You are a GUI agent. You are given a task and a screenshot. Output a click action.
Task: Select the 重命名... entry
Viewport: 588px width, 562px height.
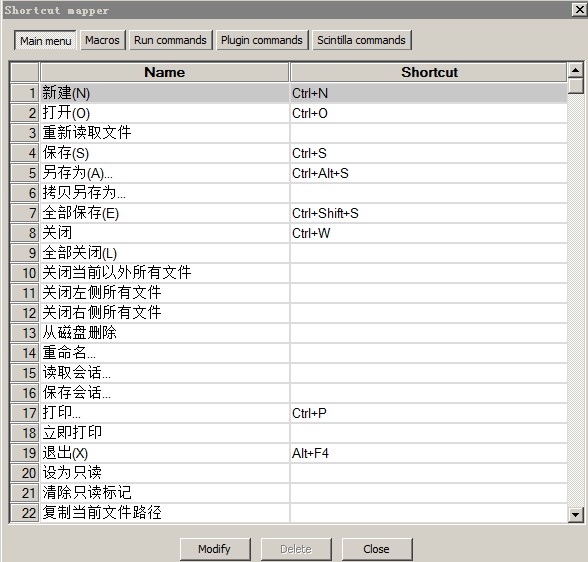point(165,353)
